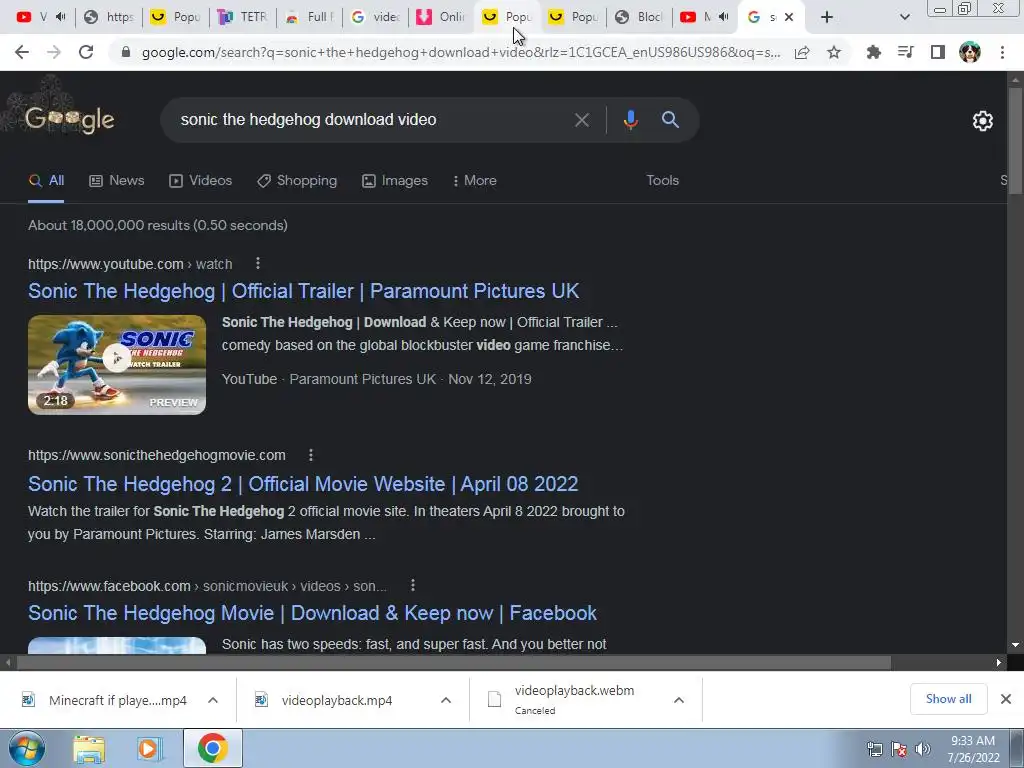Expand options for videoplayback.mp4 download
Image resolution: width=1024 pixels, height=768 pixels.
446,700
